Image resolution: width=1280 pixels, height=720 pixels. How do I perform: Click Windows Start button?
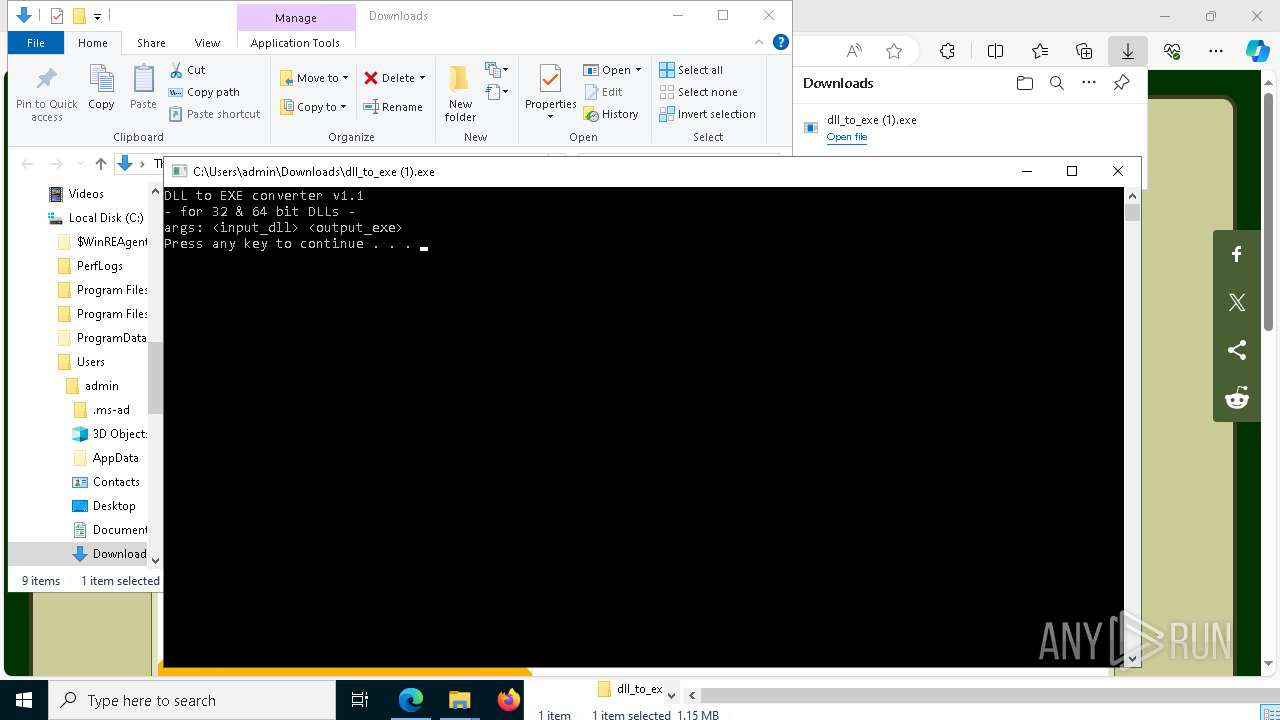(x=24, y=700)
